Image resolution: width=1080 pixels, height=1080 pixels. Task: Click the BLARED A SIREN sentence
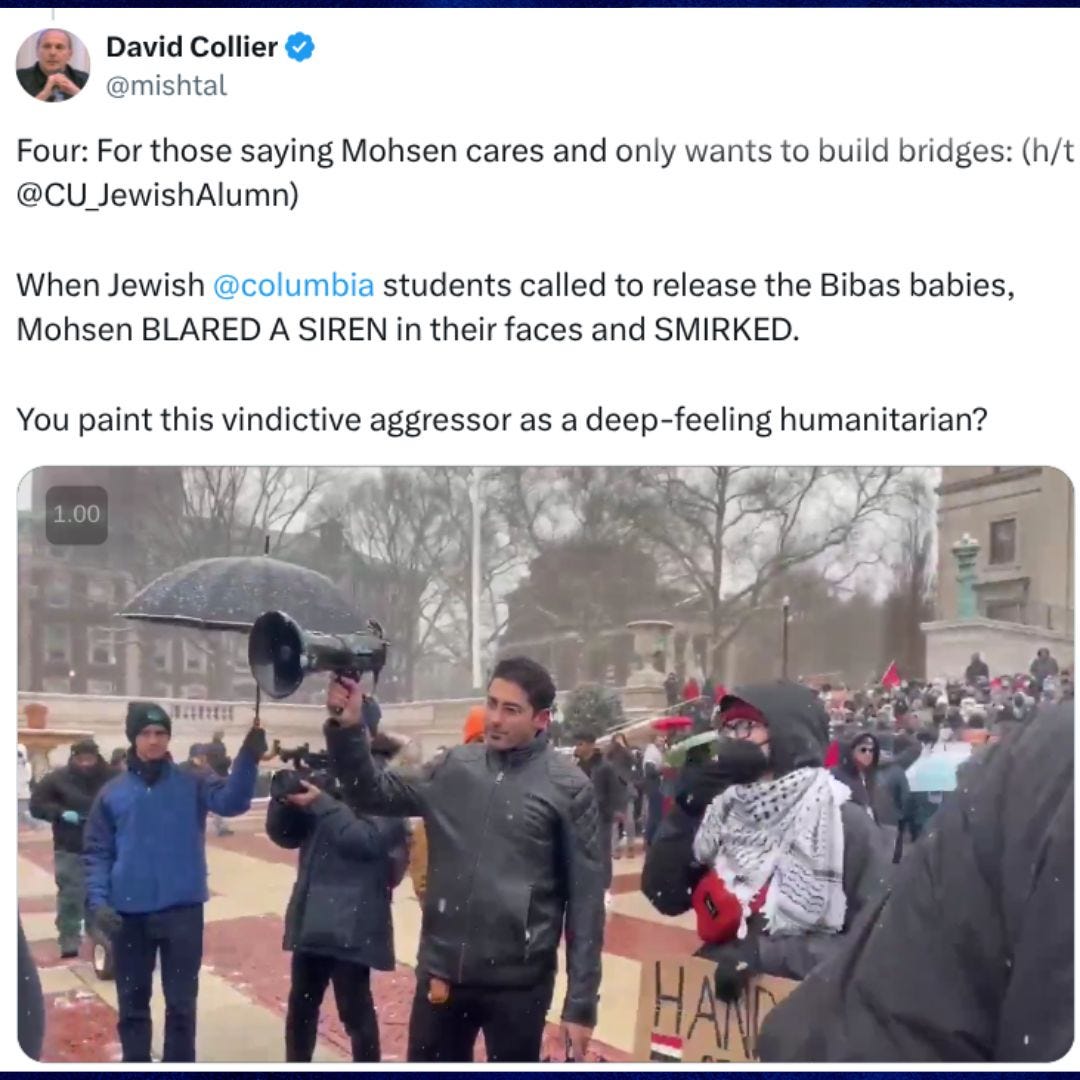(408, 329)
